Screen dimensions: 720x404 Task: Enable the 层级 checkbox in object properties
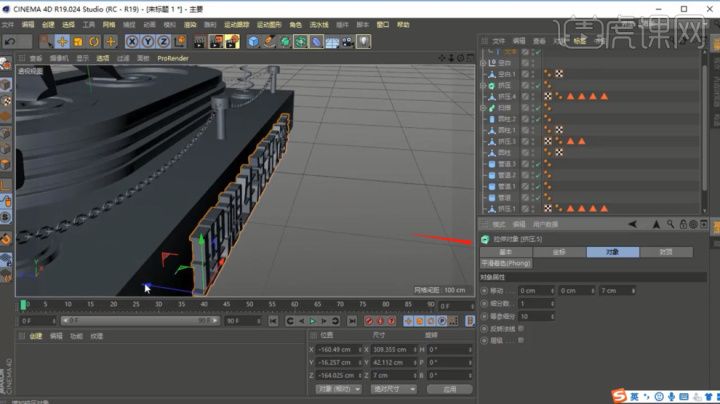(x=523, y=339)
